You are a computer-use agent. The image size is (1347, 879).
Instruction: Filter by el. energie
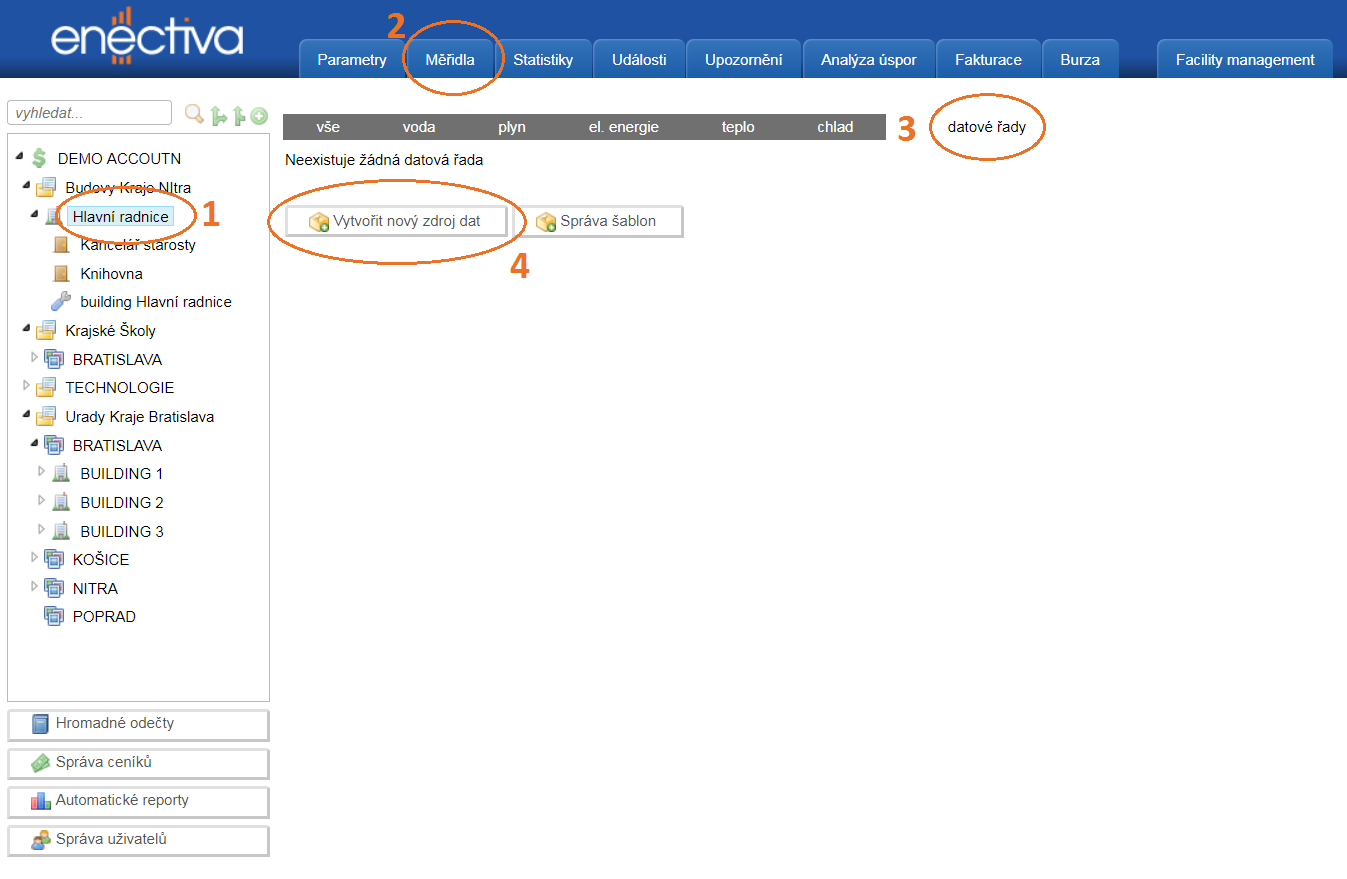coord(623,127)
